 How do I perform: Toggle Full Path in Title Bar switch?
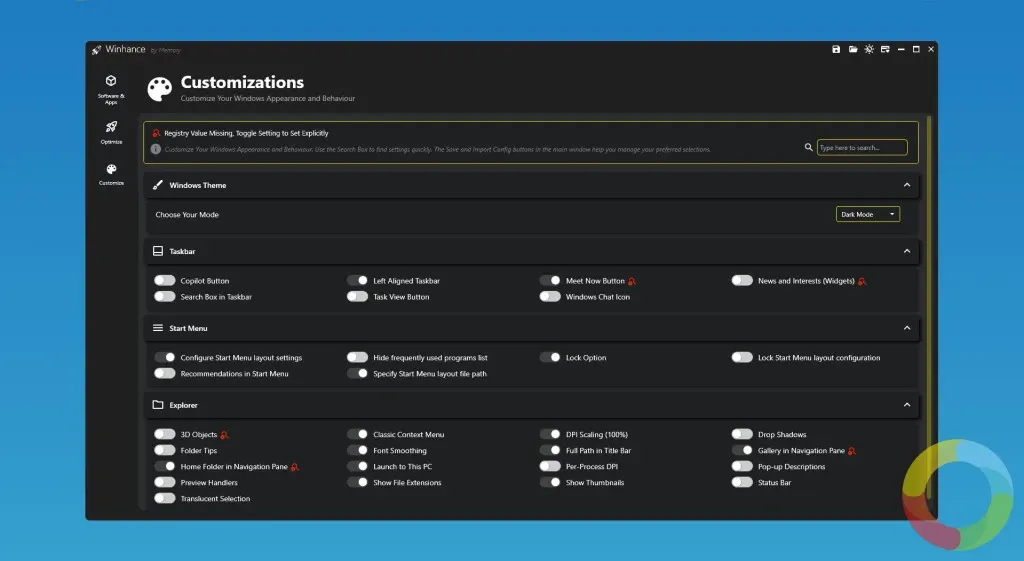550,450
